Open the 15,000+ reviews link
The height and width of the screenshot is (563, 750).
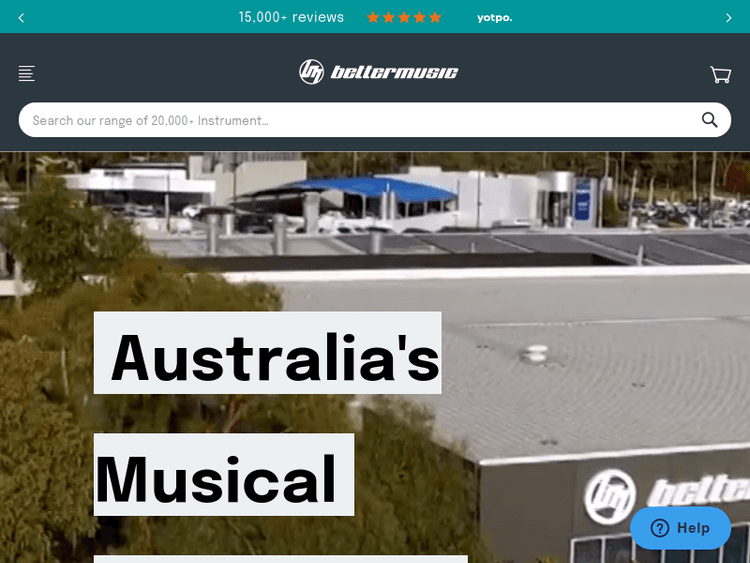click(291, 17)
